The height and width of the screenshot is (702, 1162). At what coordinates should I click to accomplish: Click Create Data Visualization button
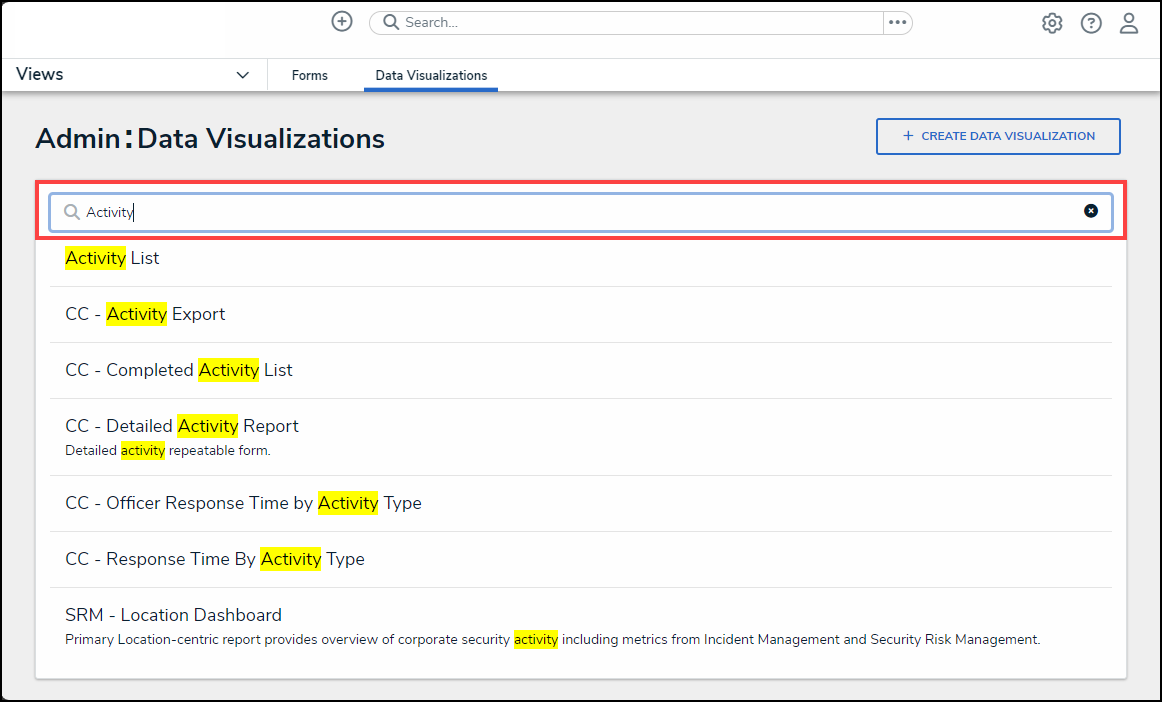(x=998, y=136)
